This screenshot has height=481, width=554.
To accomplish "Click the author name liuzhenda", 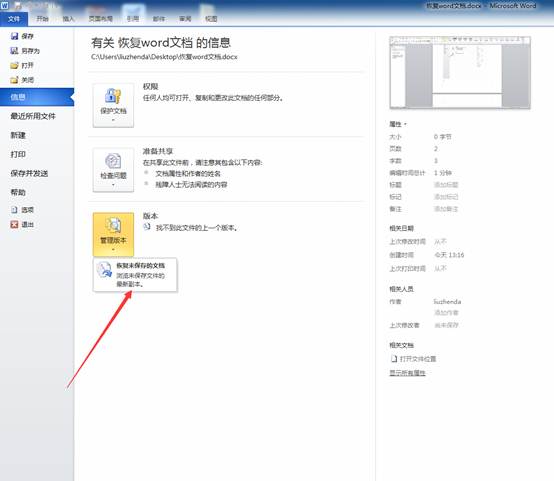I will [447, 302].
